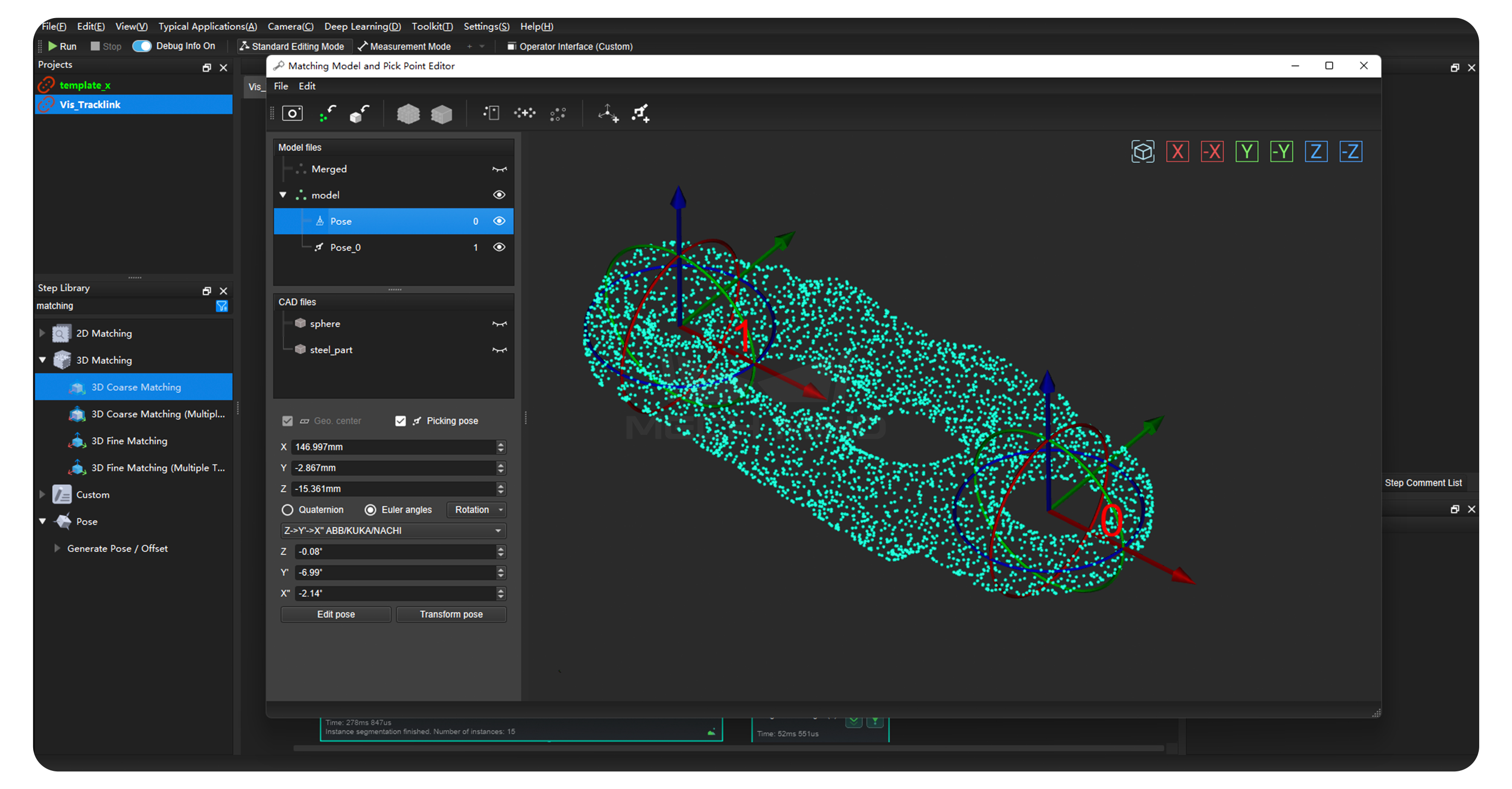
Task: Set view to positive X axis
Action: pyautogui.click(x=1177, y=152)
